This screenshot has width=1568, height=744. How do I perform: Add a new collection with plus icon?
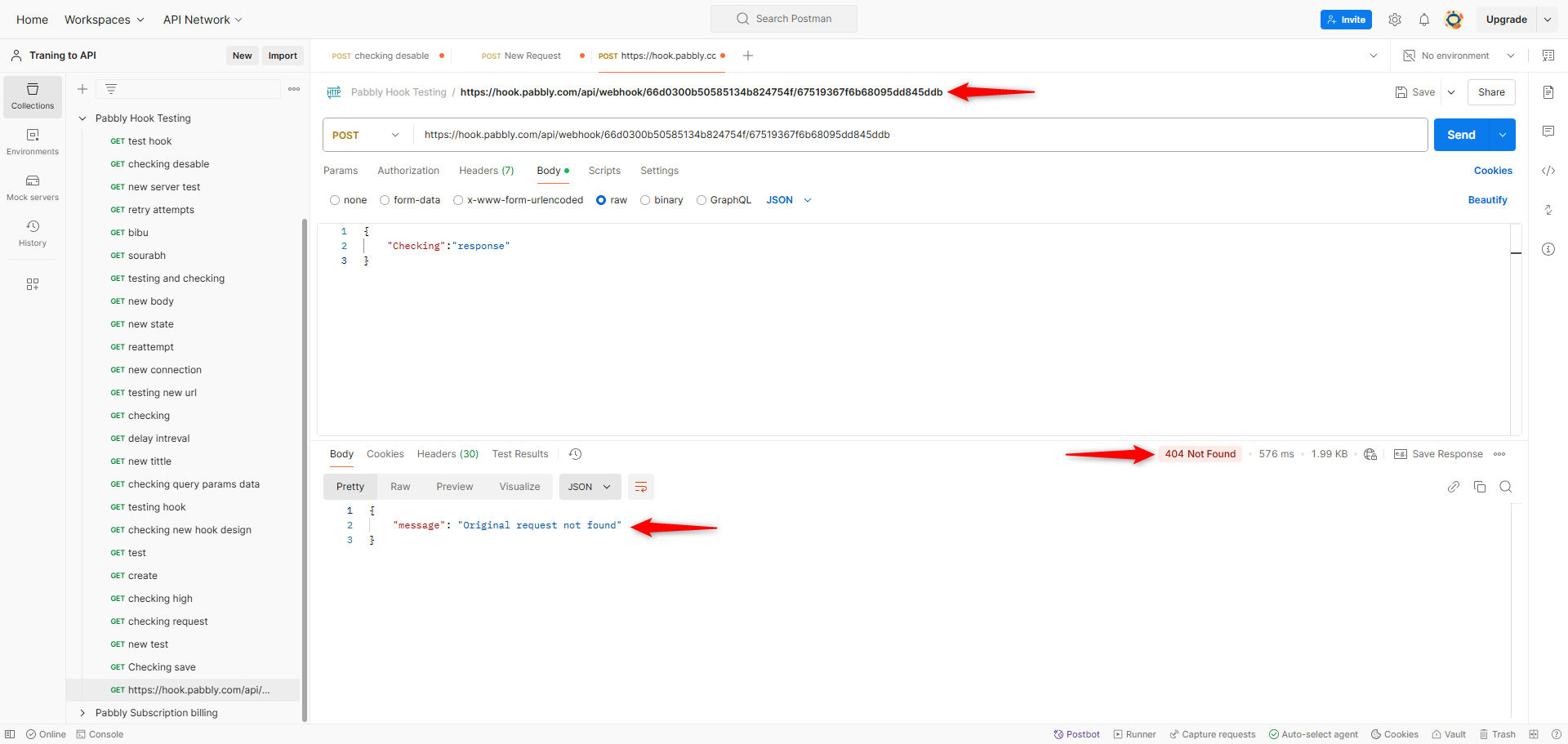click(82, 89)
